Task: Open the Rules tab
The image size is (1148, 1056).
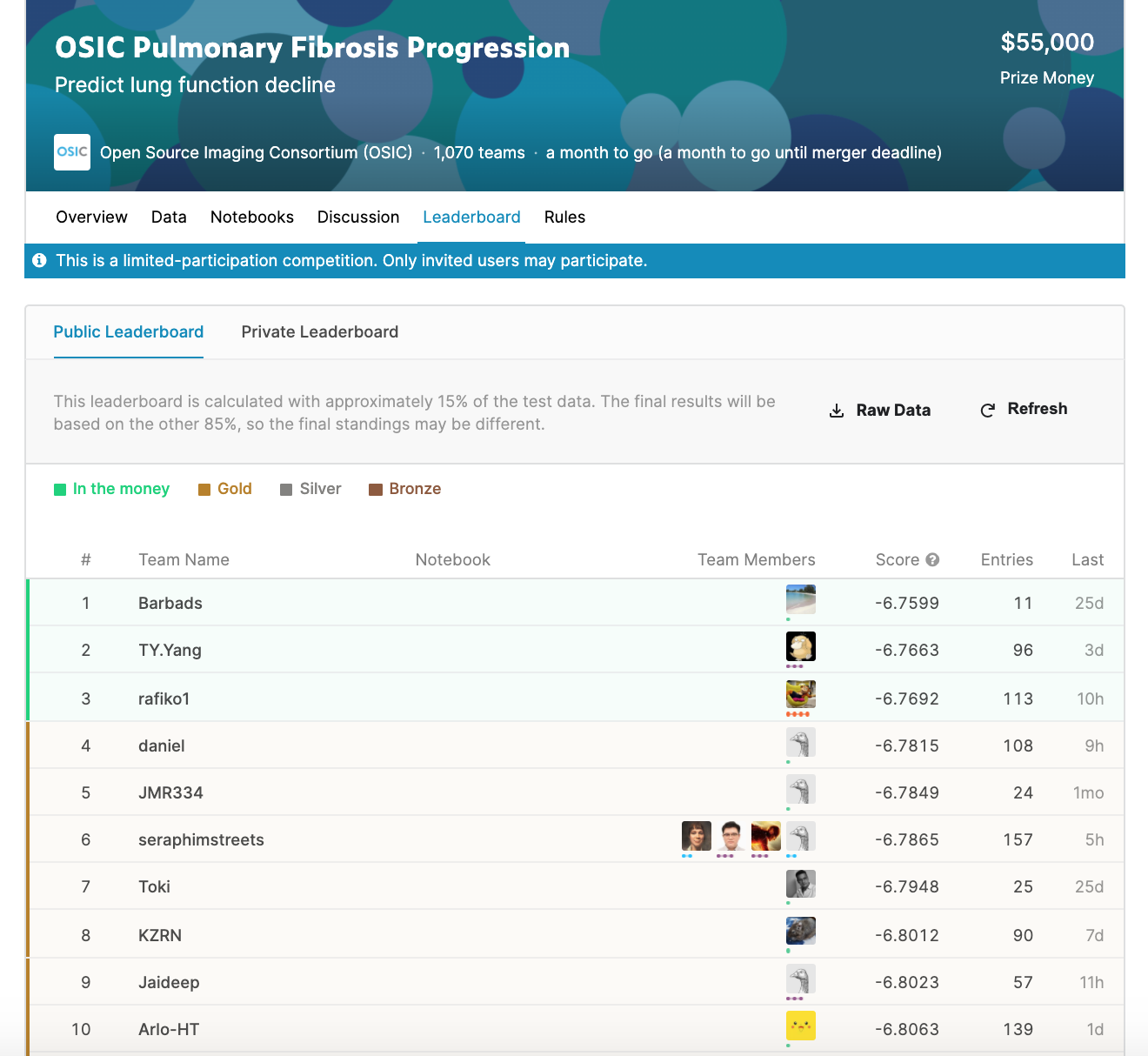Action: [x=564, y=217]
